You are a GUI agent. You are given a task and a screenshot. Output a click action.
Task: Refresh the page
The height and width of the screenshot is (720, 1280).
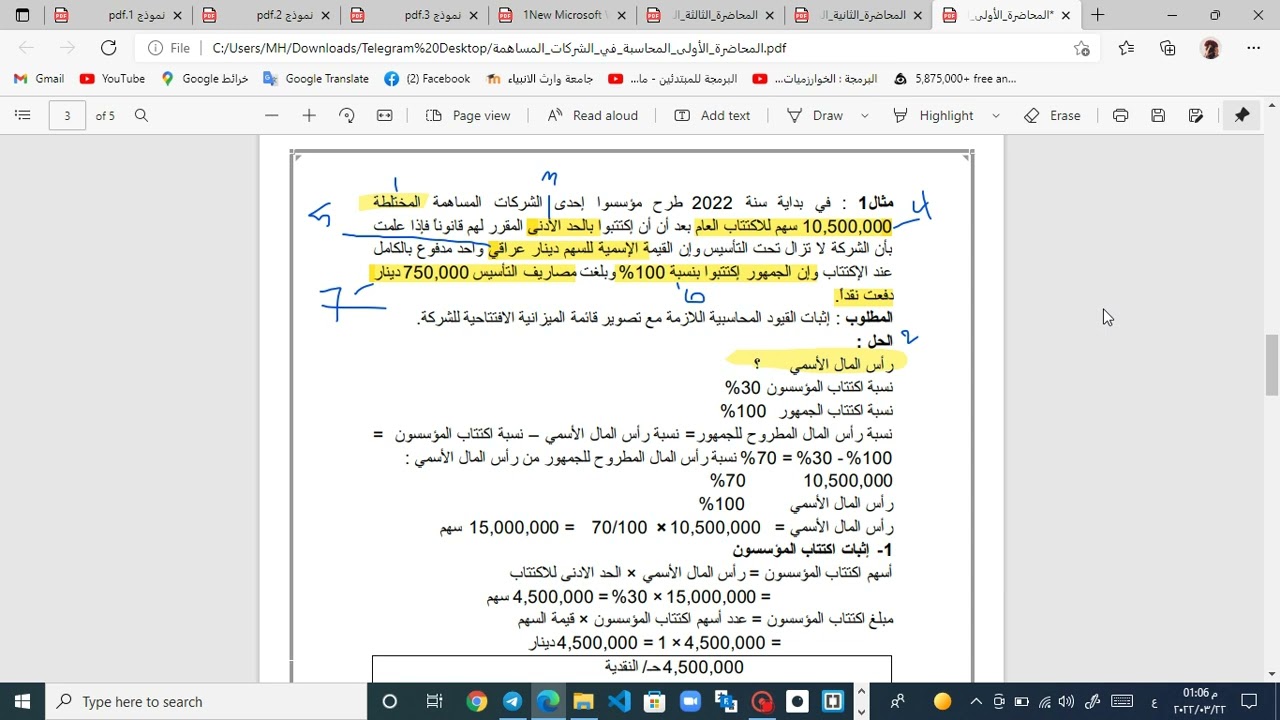tap(109, 48)
